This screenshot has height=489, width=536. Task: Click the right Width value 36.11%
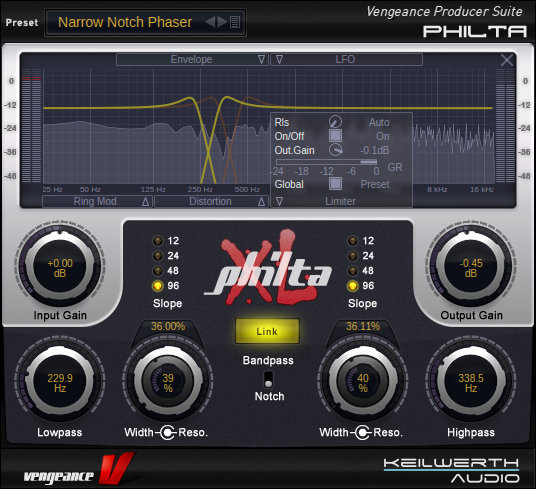coord(363,326)
